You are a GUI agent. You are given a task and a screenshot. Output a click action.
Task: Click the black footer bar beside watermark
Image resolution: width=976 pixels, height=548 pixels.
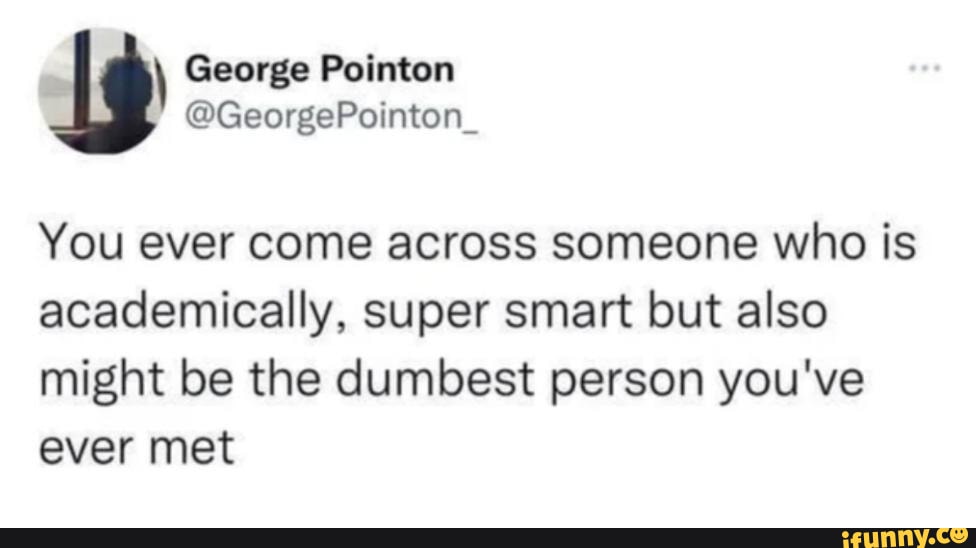point(417,538)
